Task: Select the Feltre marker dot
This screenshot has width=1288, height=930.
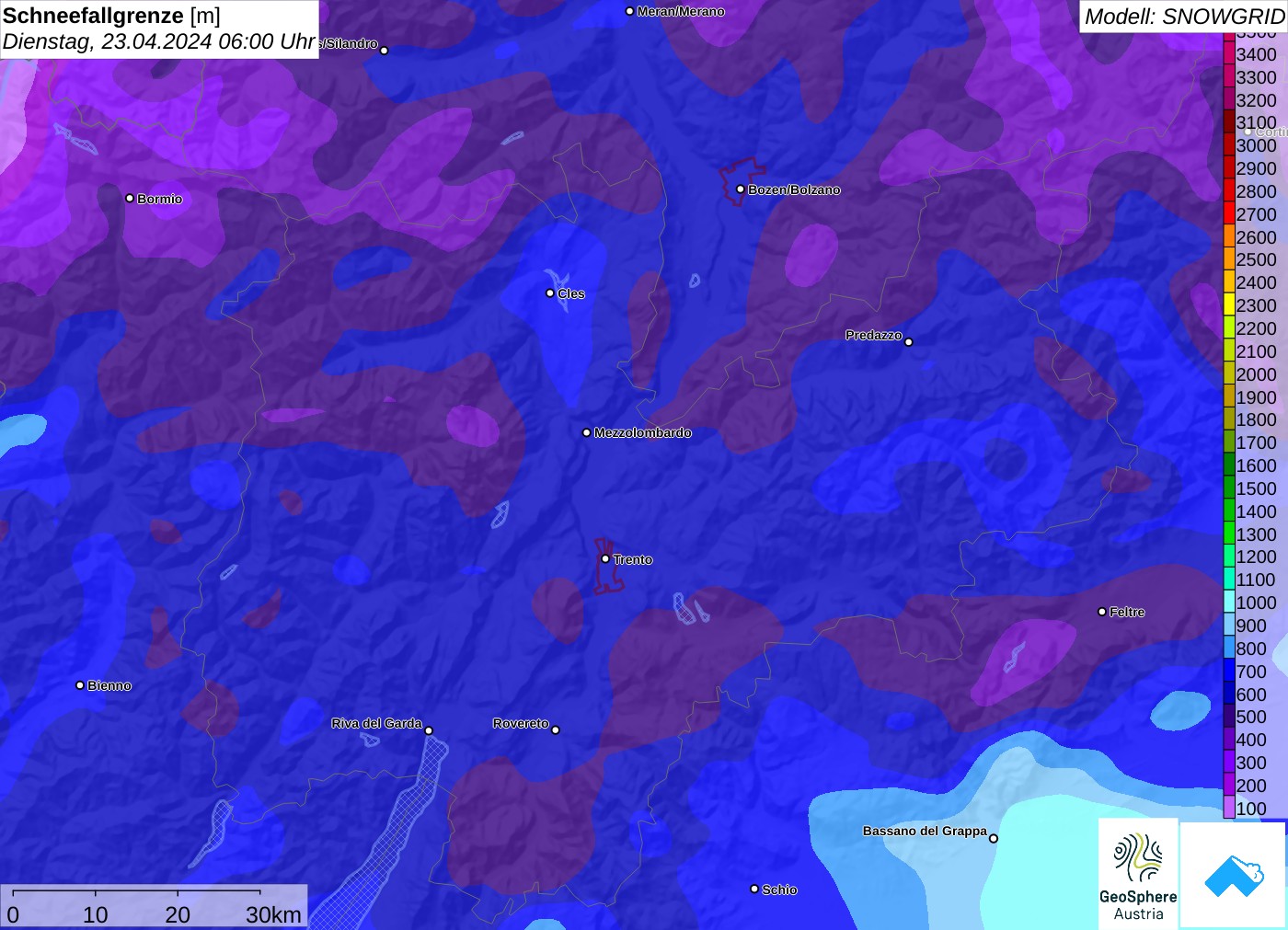Action: pyautogui.click(x=1102, y=612)
